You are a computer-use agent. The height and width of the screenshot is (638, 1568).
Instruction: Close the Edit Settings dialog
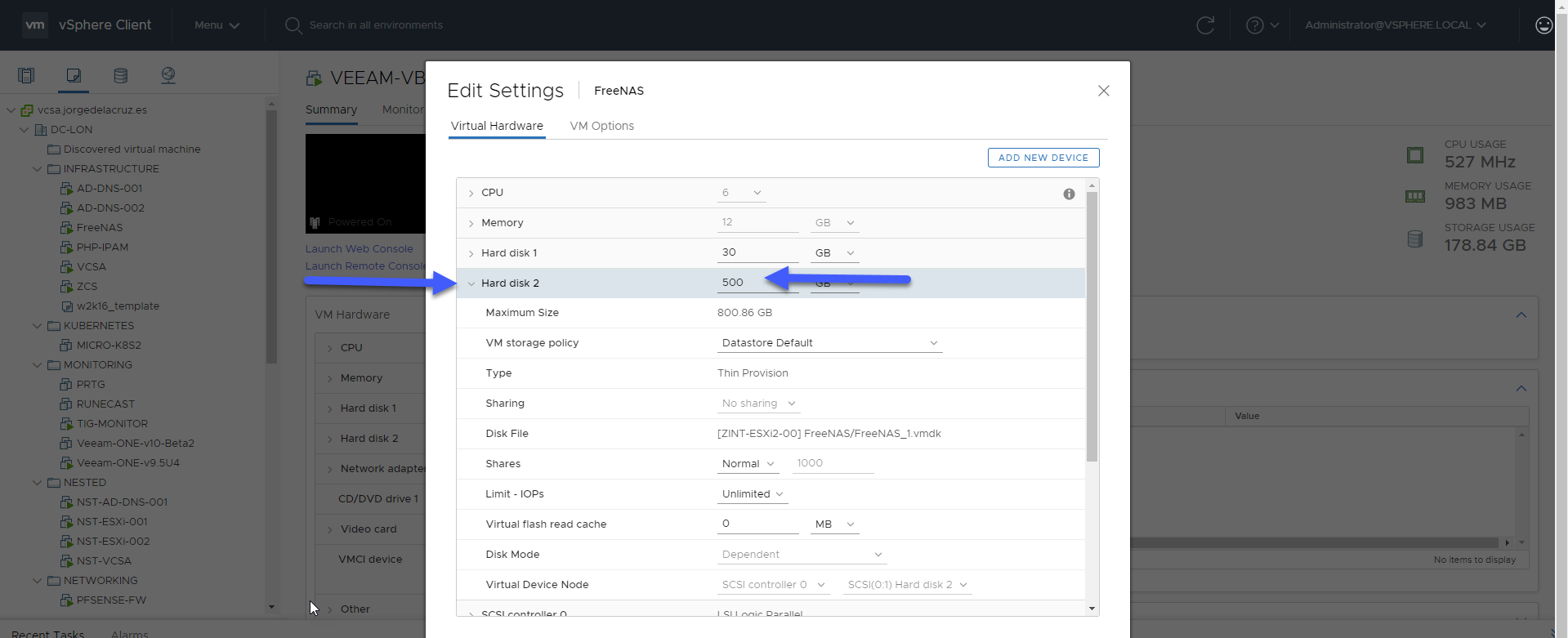[x=1104, y=91]
